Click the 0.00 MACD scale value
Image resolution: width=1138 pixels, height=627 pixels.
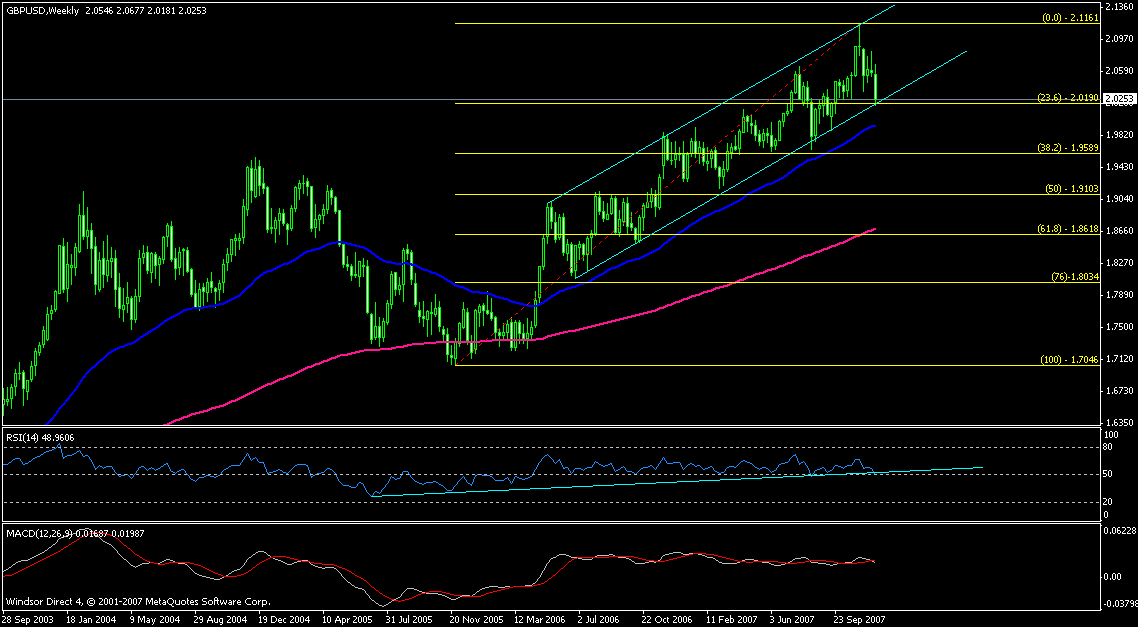(1113, 577)
